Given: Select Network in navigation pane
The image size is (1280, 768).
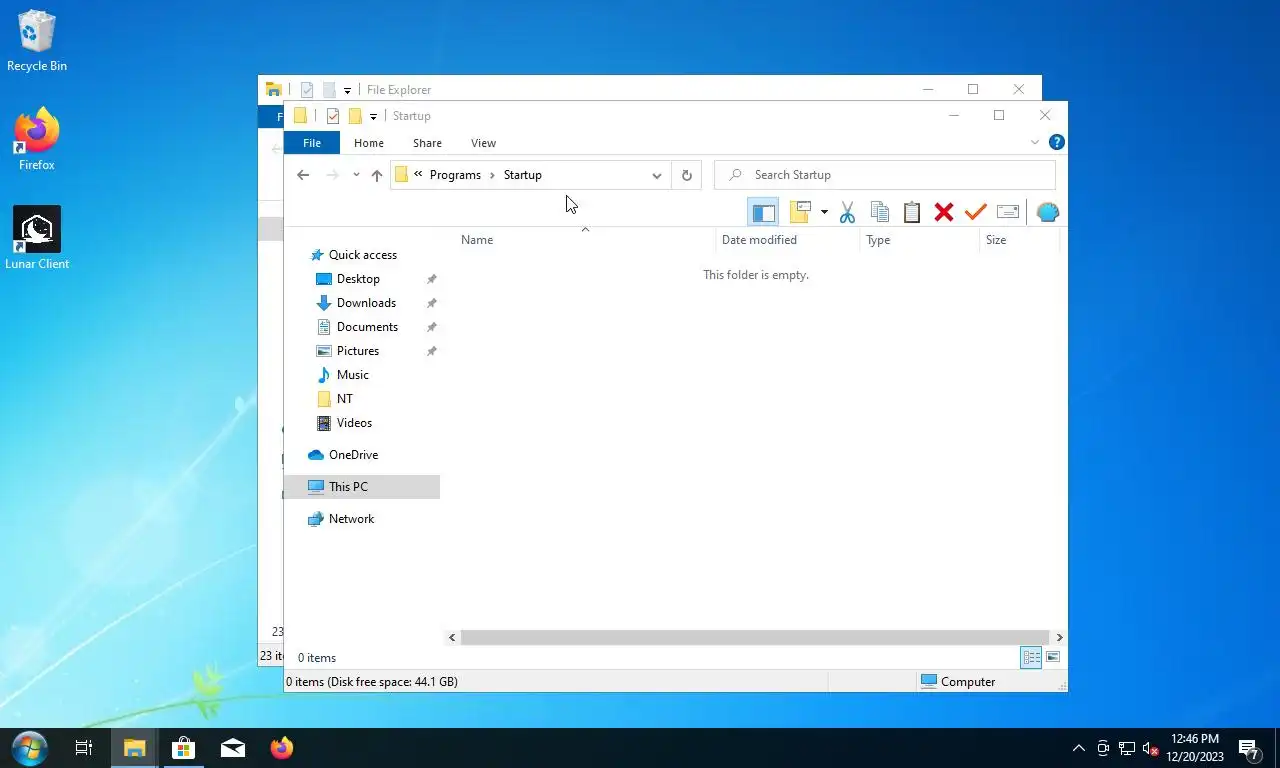Looking at the screenshot, I should (x=351, y=519).
